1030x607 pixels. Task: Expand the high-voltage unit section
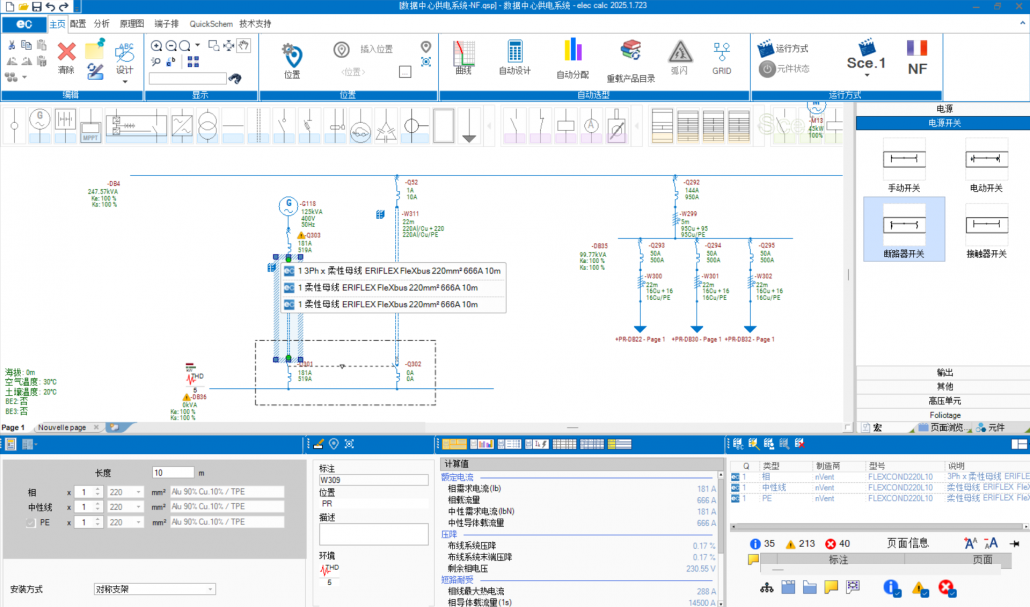click(943, 399)
